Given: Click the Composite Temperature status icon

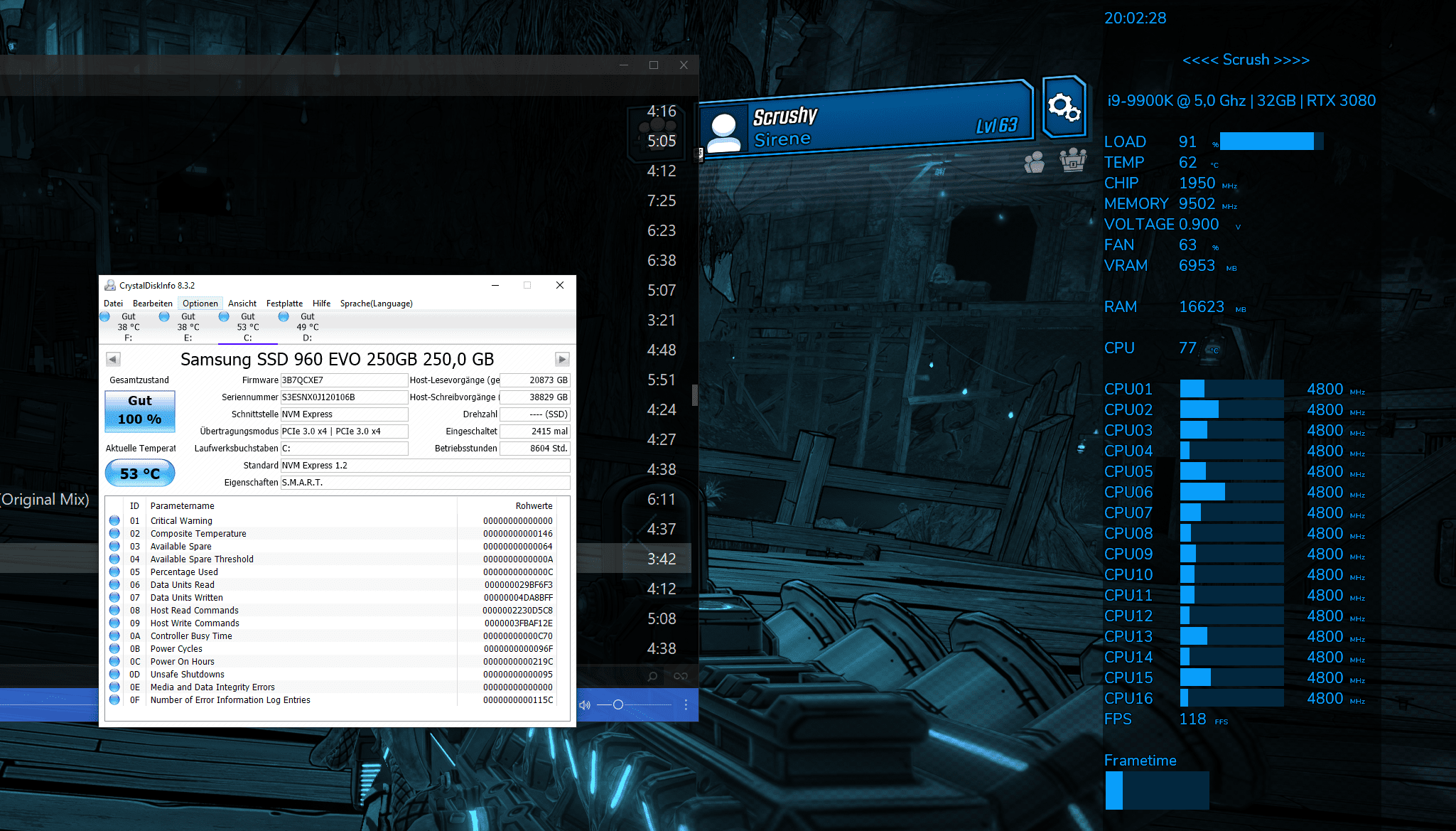Looking at the screenshot, I should [x=114, y=534].
